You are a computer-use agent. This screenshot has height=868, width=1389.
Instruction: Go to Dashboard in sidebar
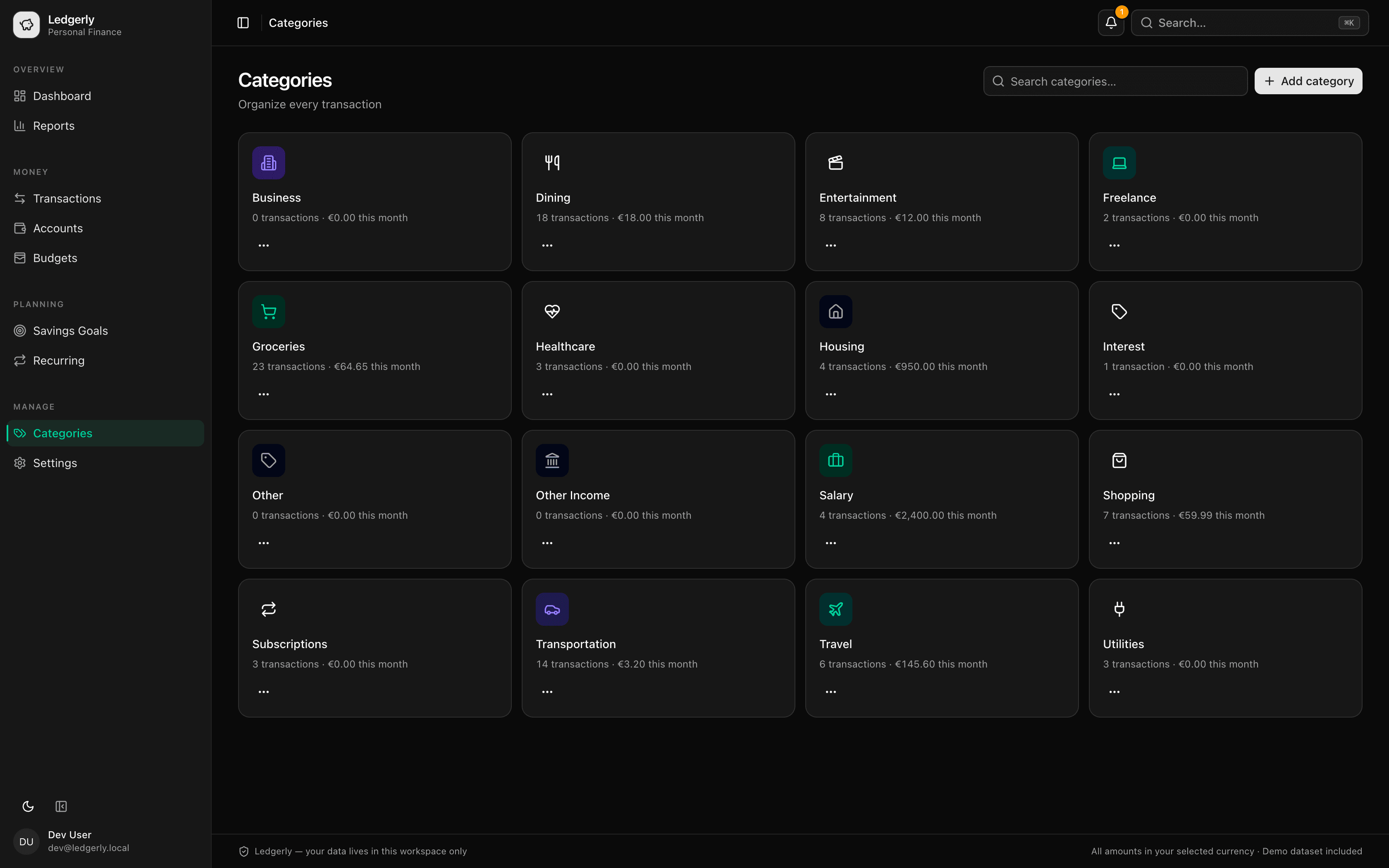(105, 96)
